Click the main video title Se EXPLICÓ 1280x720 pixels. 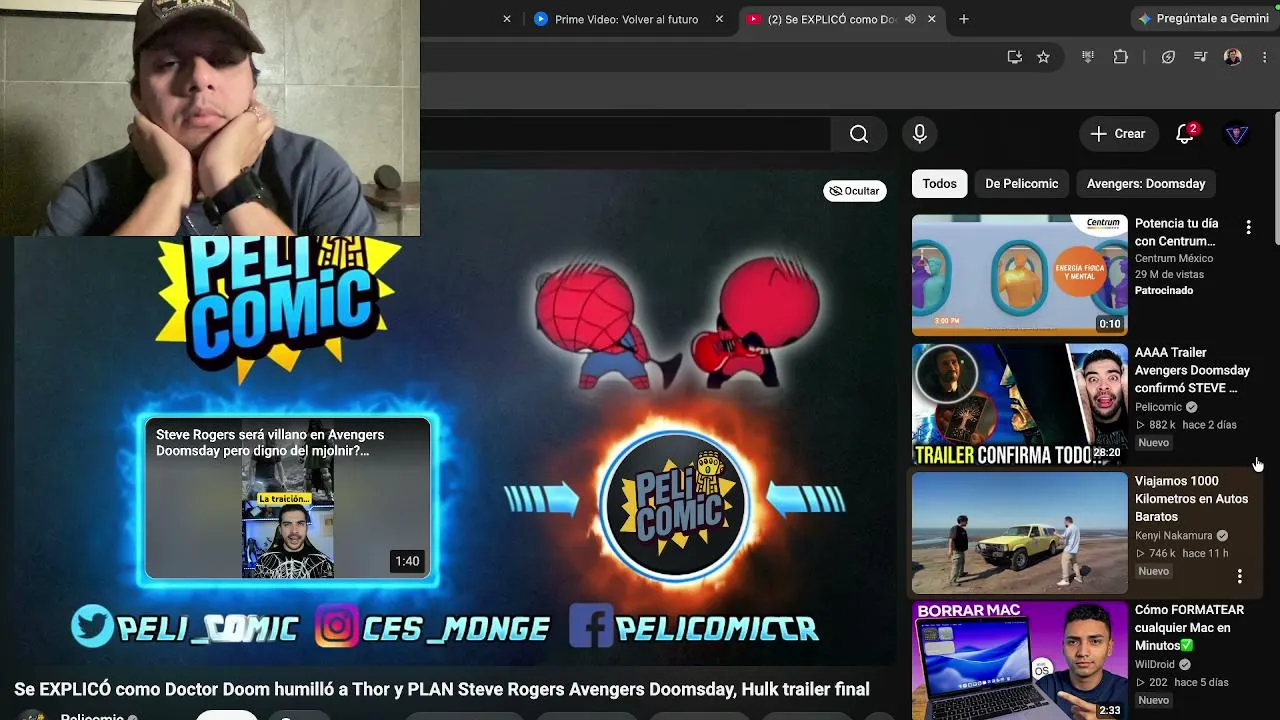[442, 689]
